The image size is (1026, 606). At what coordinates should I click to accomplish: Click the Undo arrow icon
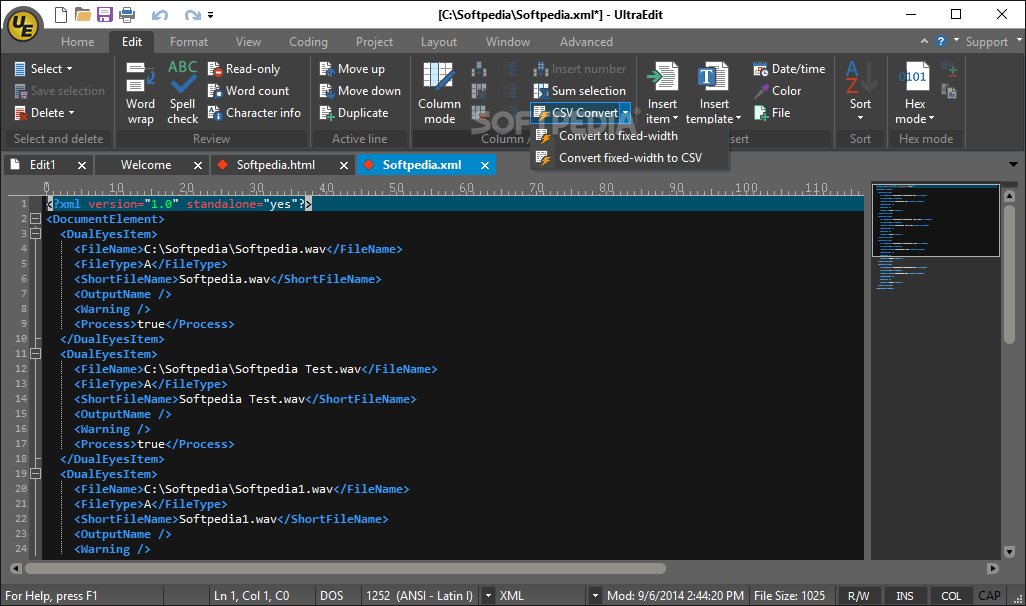pyautogui.click(x=160, y=14)
